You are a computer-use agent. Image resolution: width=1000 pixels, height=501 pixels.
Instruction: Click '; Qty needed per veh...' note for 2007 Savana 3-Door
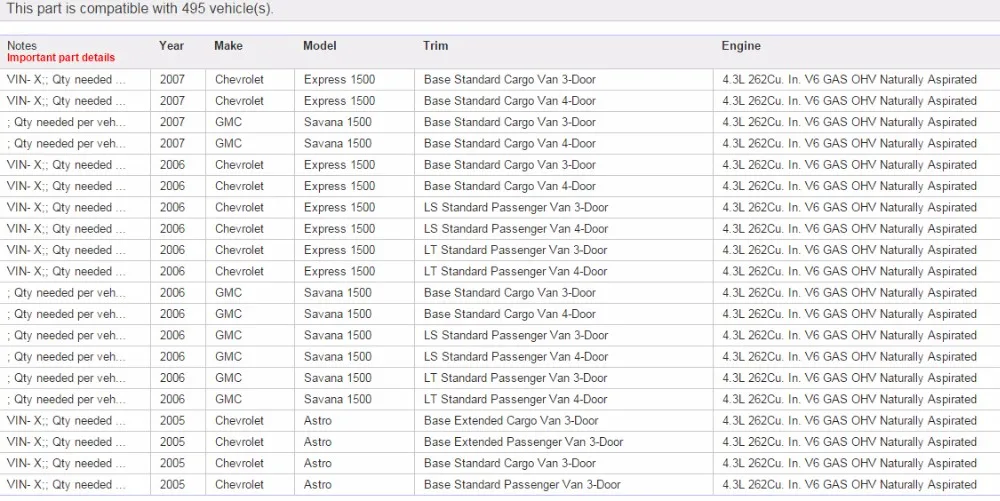coord(66,122)
